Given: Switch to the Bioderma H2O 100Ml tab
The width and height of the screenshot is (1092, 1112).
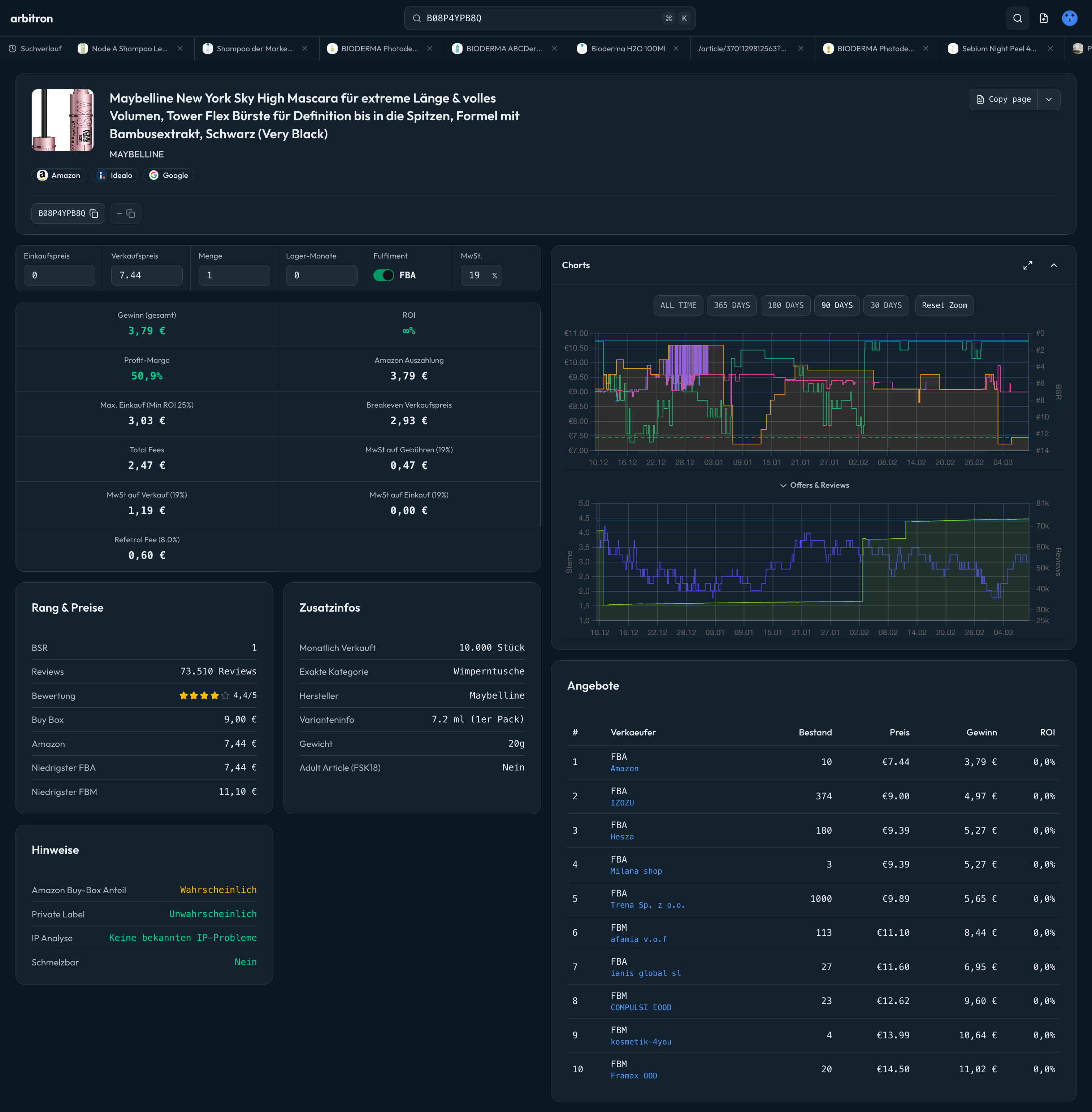Looking at the screenshot, I should coord(628,49).
